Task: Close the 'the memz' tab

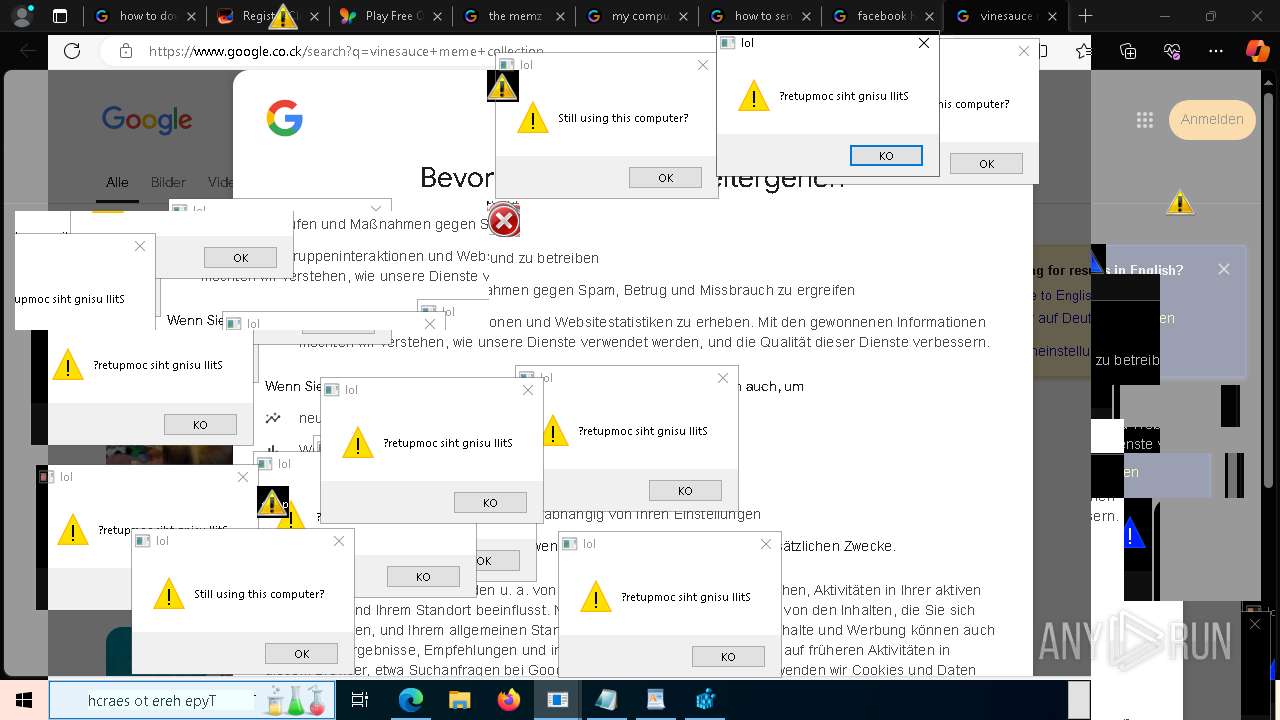Action: pos(561,16)
